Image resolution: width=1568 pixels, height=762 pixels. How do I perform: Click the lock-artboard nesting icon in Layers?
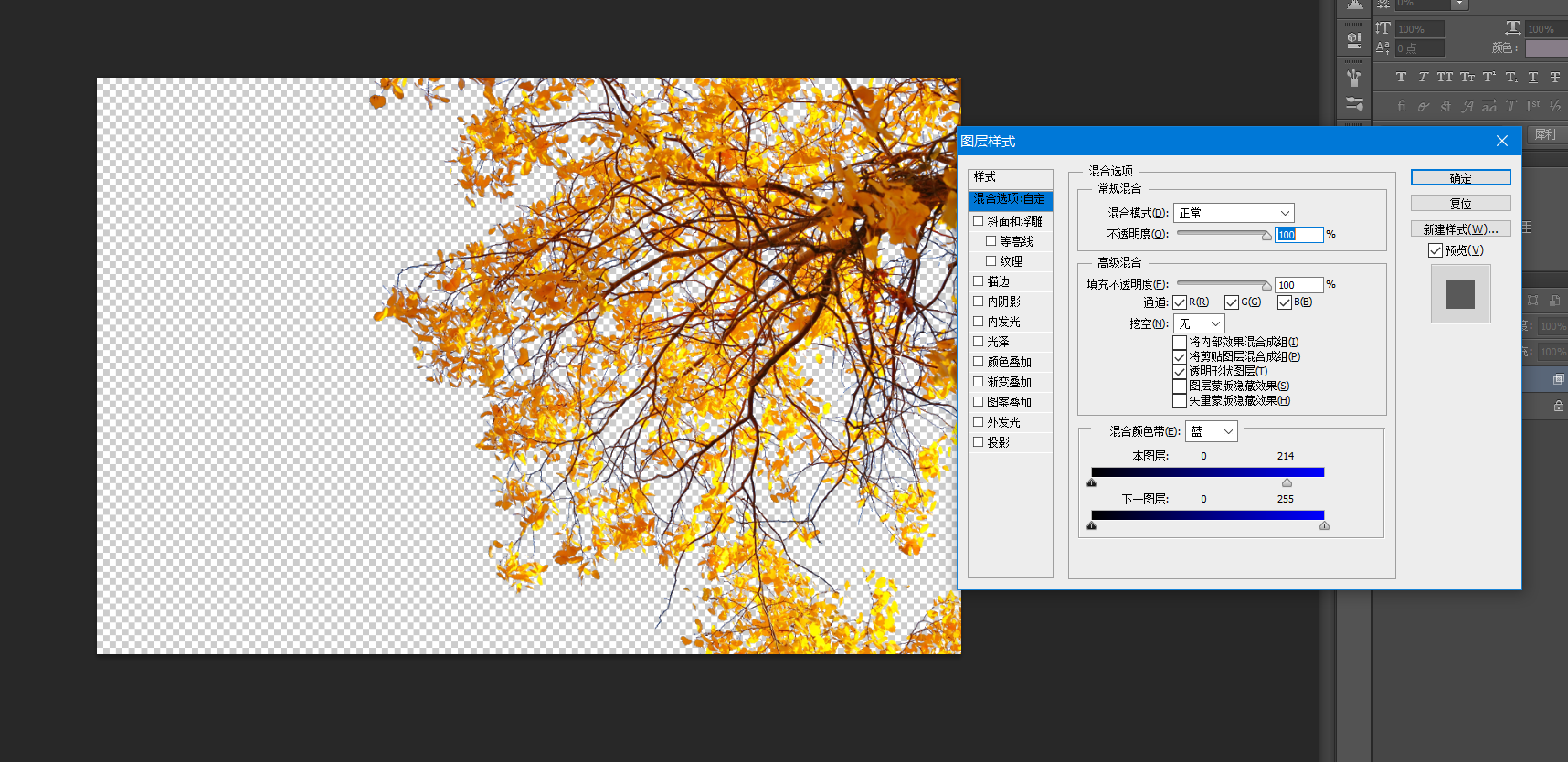(x=1555, y=301)
